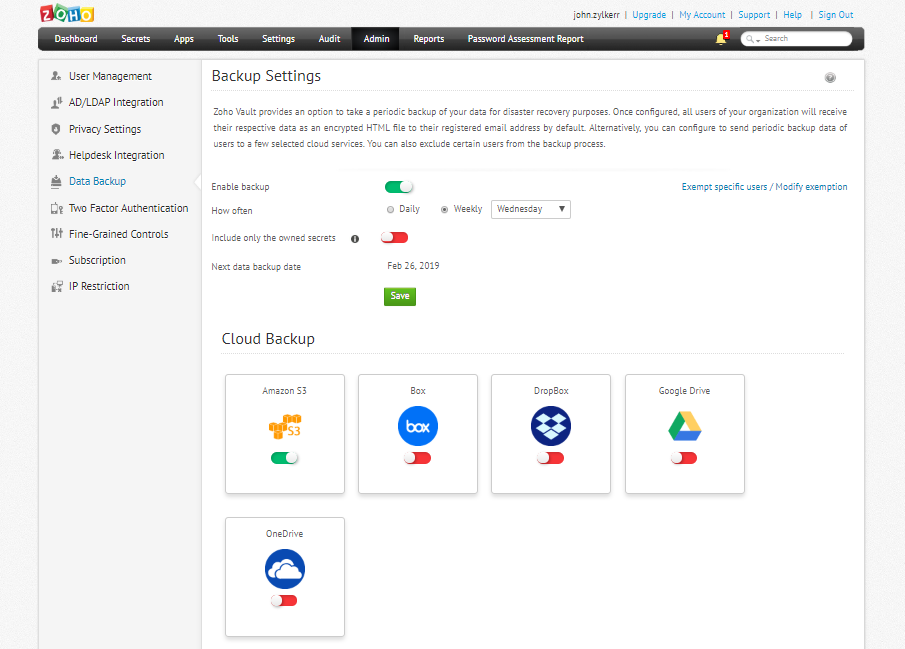Viewport: 905px width, 649px height.
Task: Click the IP Restriction sidebar icon
Action: (x=57, y=286)
